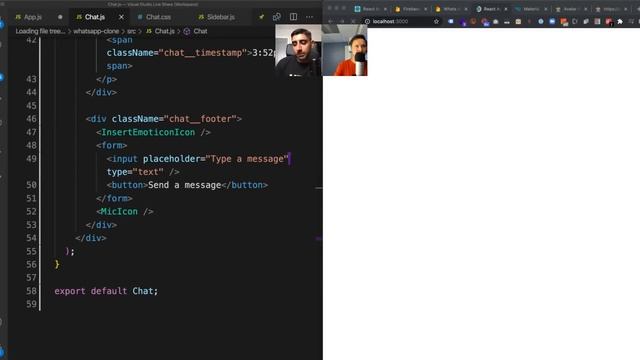
Task: Click the chat__footer div line
Action: coord(164,119)
